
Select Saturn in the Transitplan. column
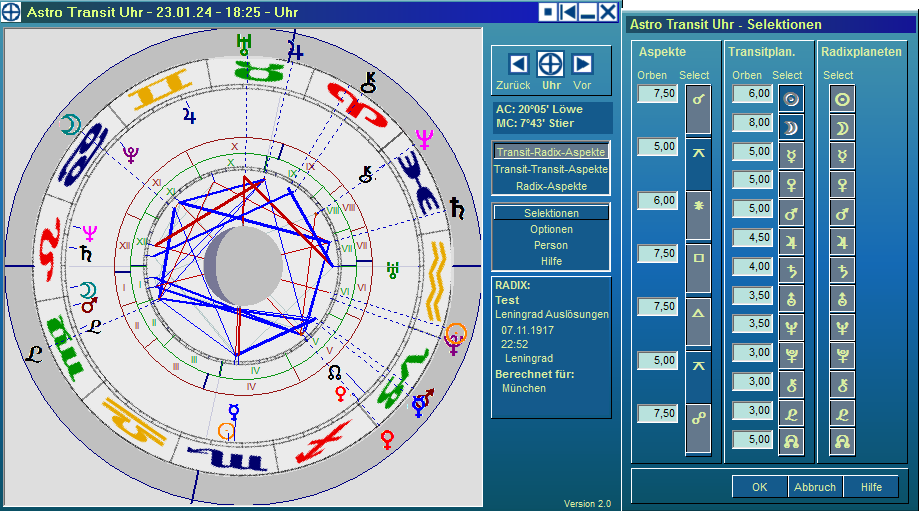pyautogui.click(x=791, y=271)
